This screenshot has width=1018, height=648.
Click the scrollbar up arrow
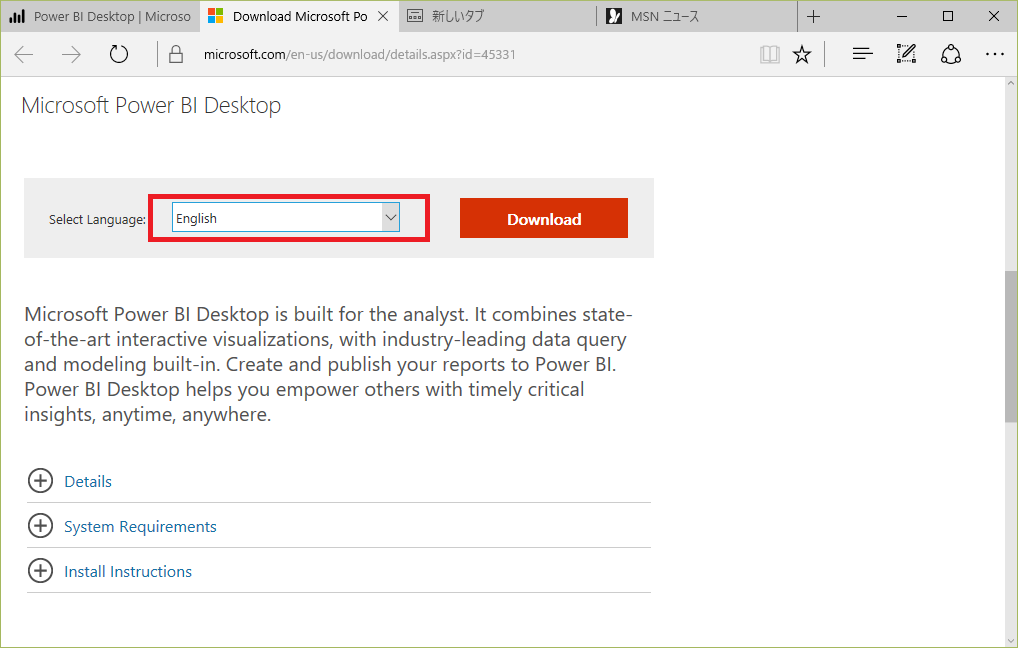tap(1011, 84)
